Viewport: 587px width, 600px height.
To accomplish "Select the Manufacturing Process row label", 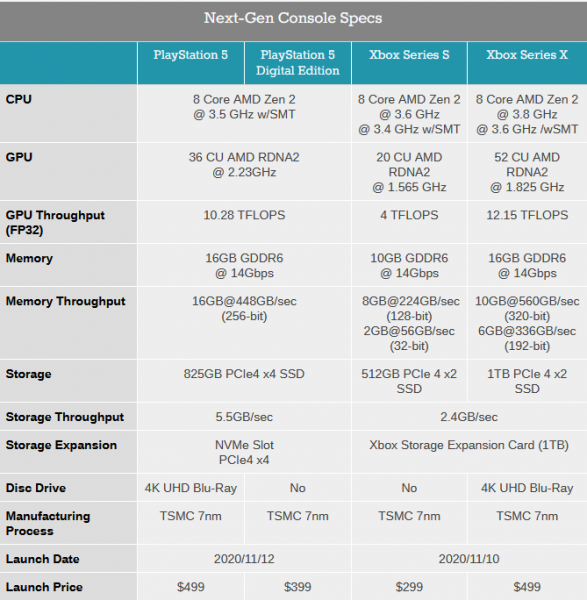I will 48,523.
